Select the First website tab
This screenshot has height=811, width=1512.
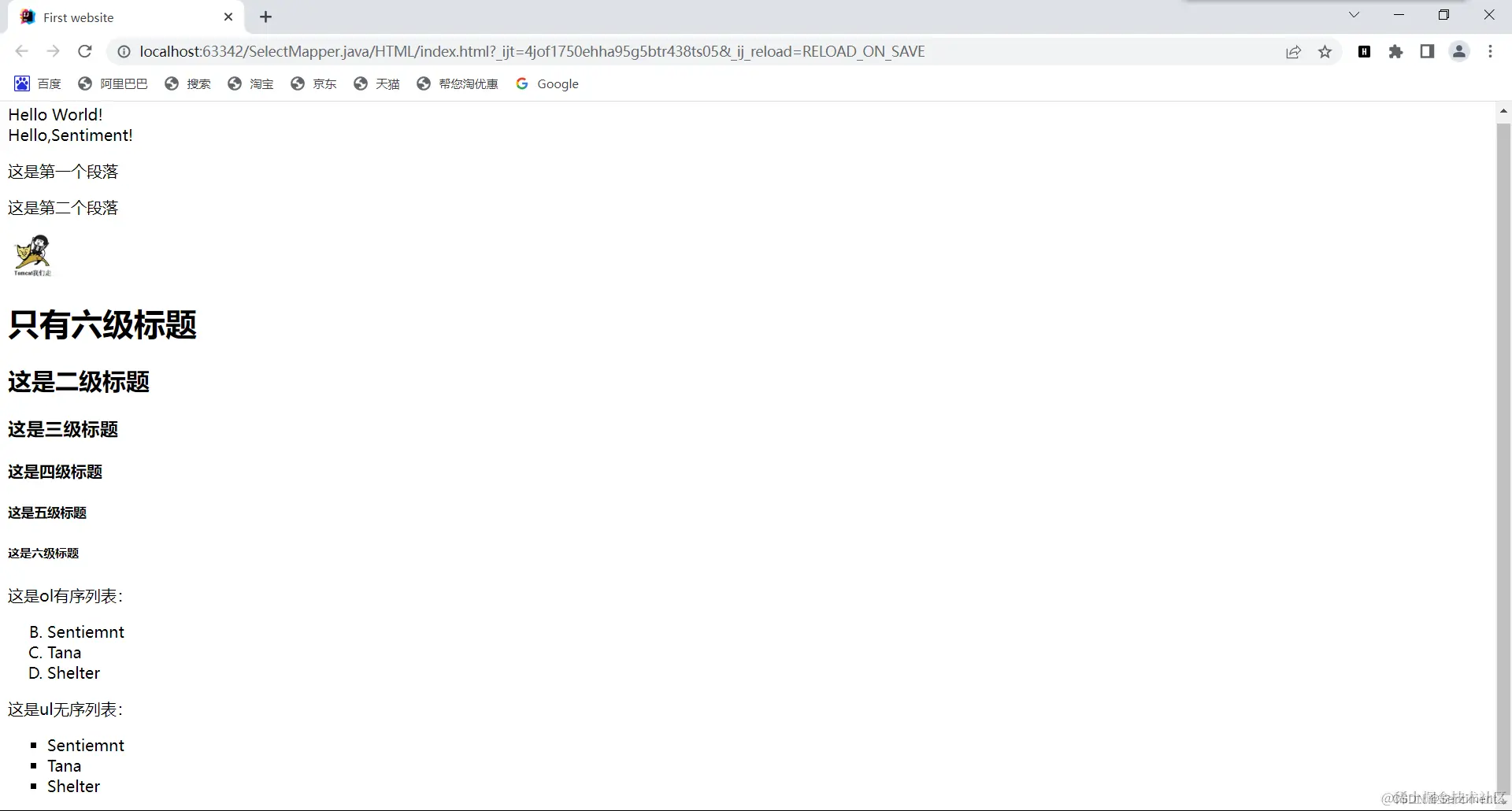pyautogui.click(x=126, y=17)
